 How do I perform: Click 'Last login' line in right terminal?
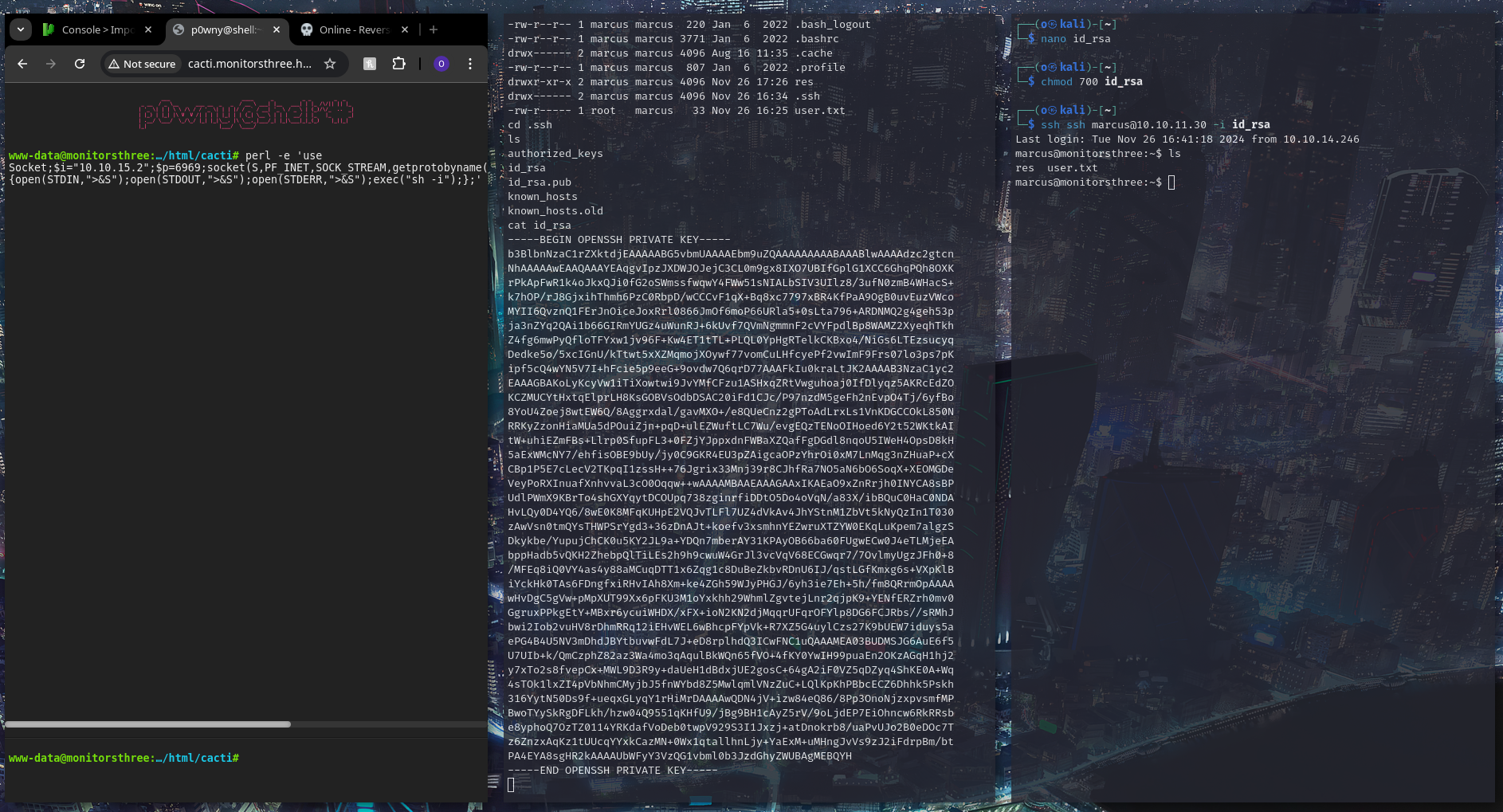1187,139
